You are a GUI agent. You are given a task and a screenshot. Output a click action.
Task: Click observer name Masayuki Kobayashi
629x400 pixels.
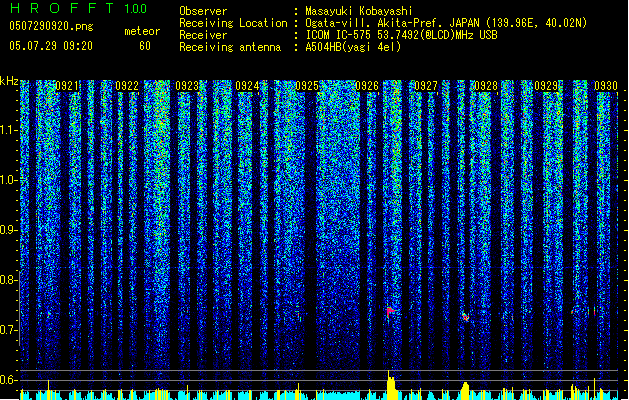359,11
